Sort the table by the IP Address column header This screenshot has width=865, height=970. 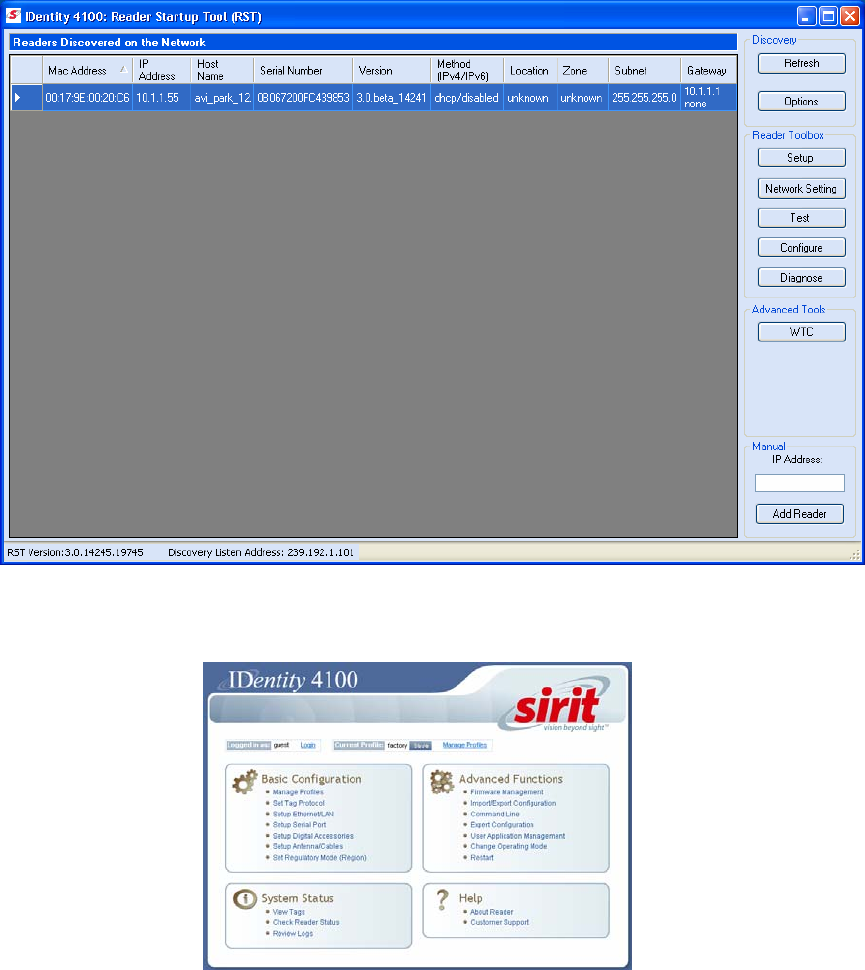pos(161,70)
